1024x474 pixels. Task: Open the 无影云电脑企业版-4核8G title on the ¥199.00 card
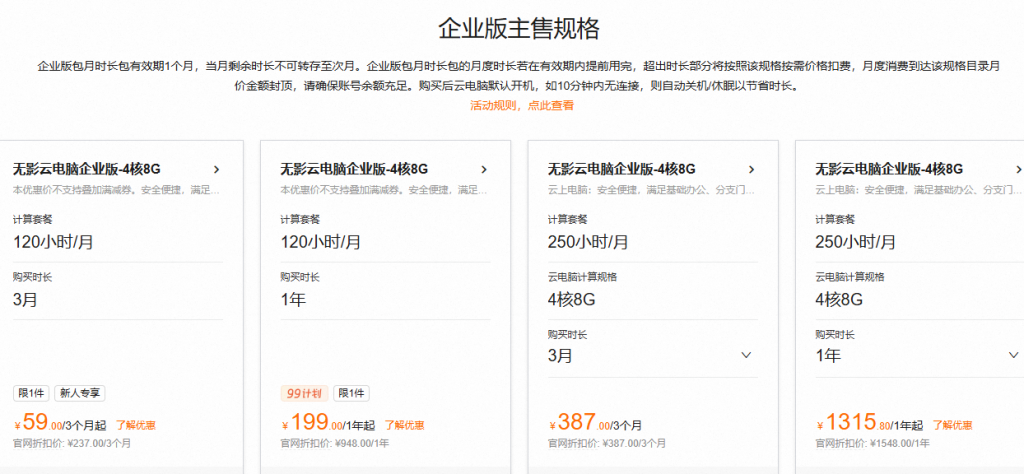pyautogui.click(x=354, y=170)
